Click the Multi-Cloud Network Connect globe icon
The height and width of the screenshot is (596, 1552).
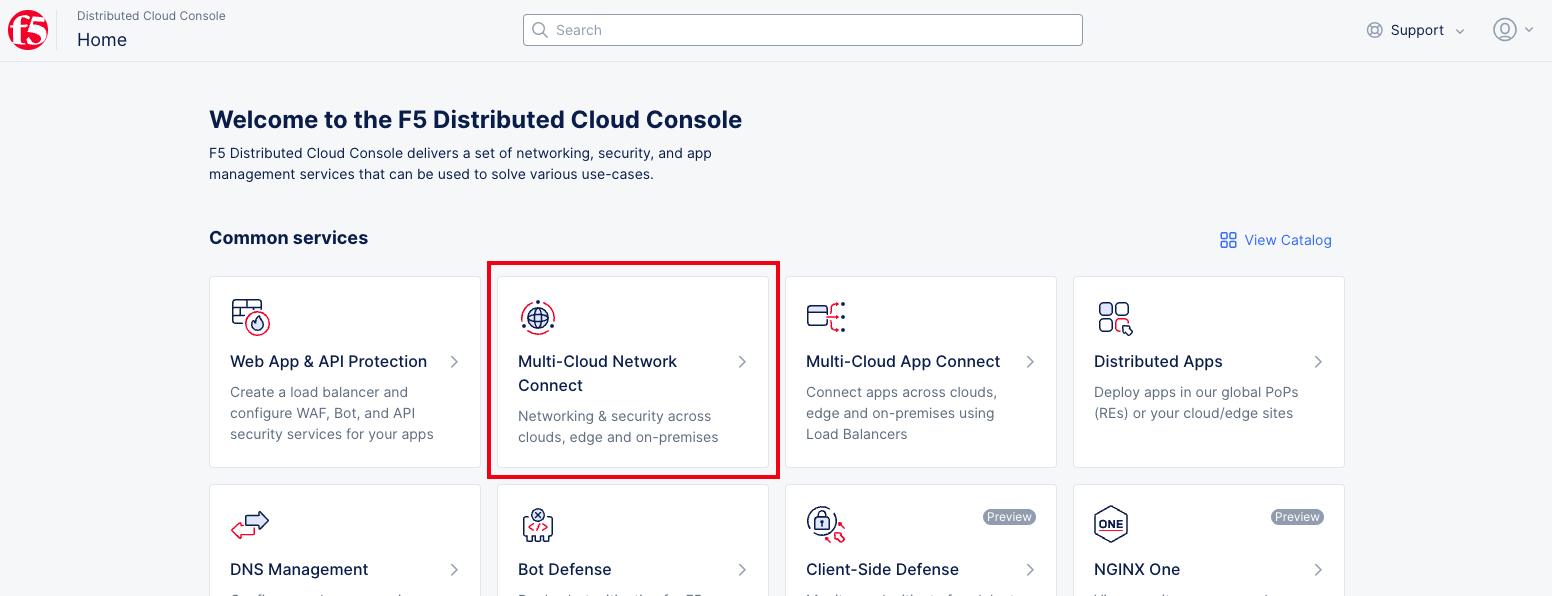click(x=537, y=316)
